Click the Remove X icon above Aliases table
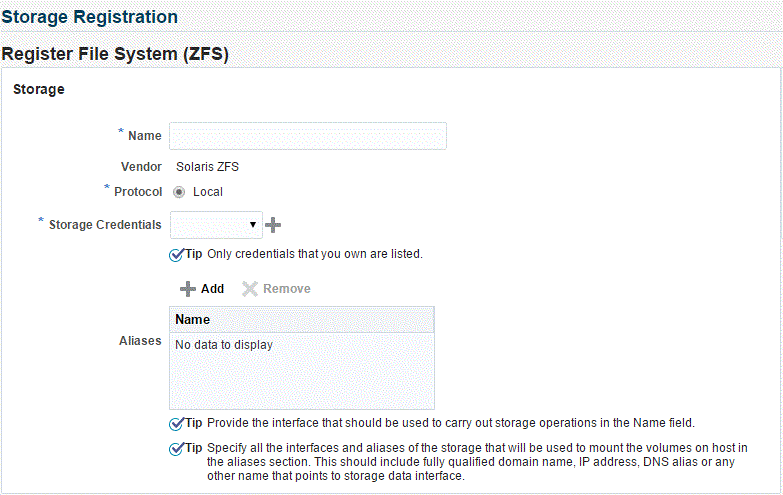 click(x=250, y=289)
